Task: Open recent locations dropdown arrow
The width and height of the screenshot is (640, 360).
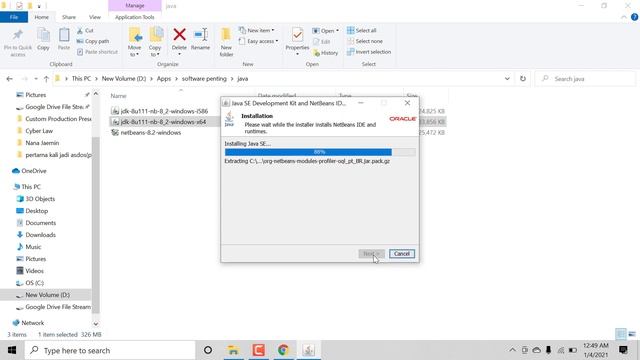Action: [36, 79]
